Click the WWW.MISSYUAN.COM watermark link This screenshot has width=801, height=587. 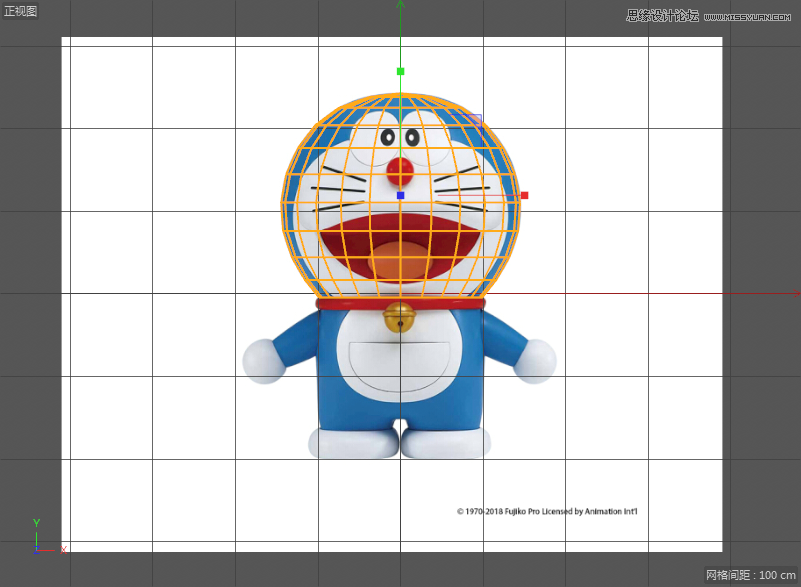[x=746, y=14]
